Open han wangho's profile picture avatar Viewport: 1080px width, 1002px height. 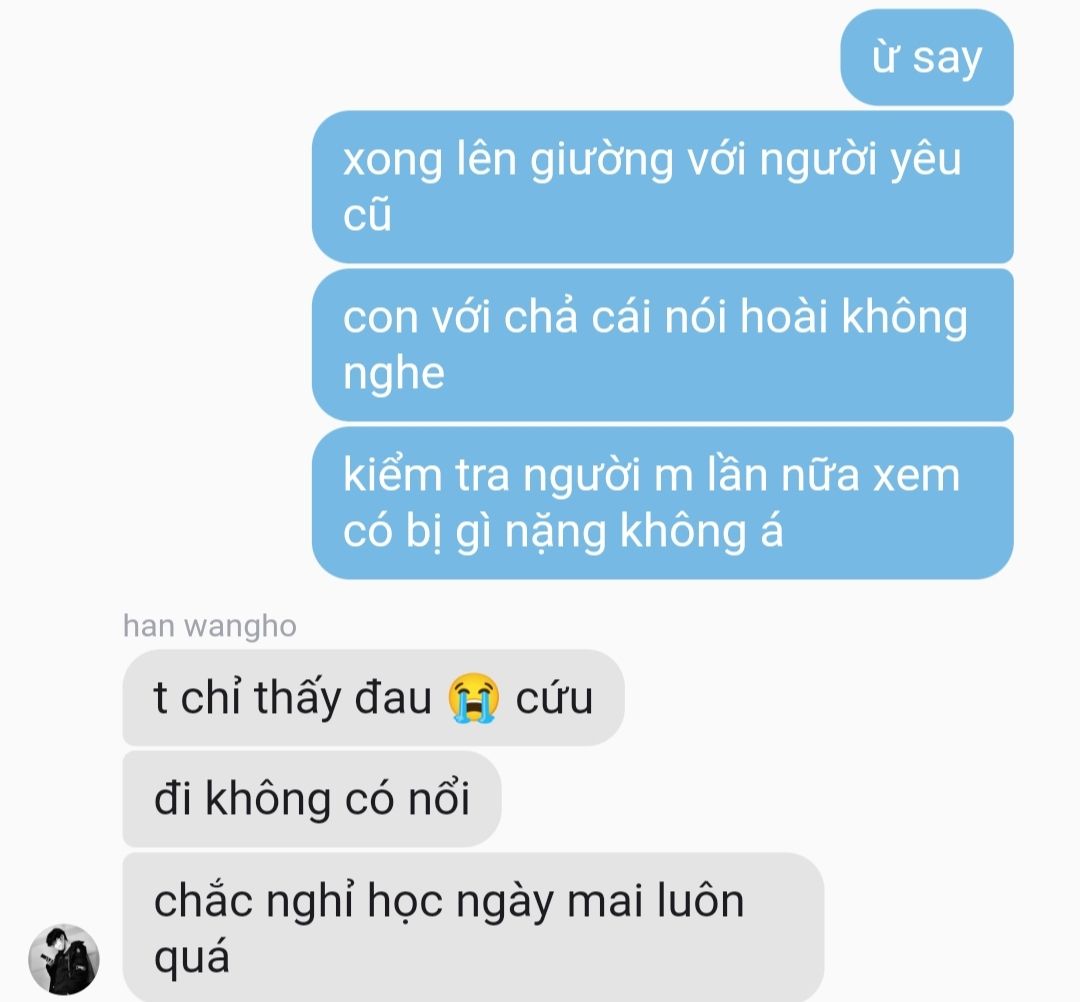[x=64, y=959]
